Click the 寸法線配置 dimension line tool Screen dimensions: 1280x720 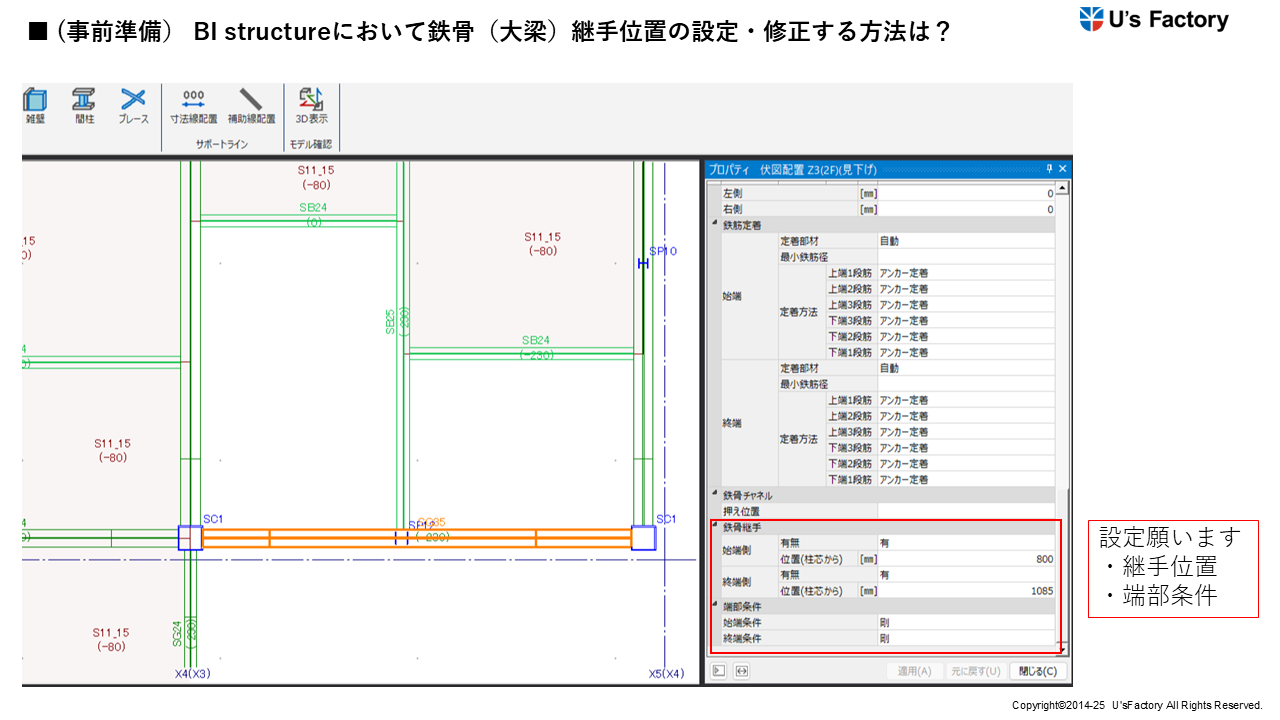[x=194, y=105]
